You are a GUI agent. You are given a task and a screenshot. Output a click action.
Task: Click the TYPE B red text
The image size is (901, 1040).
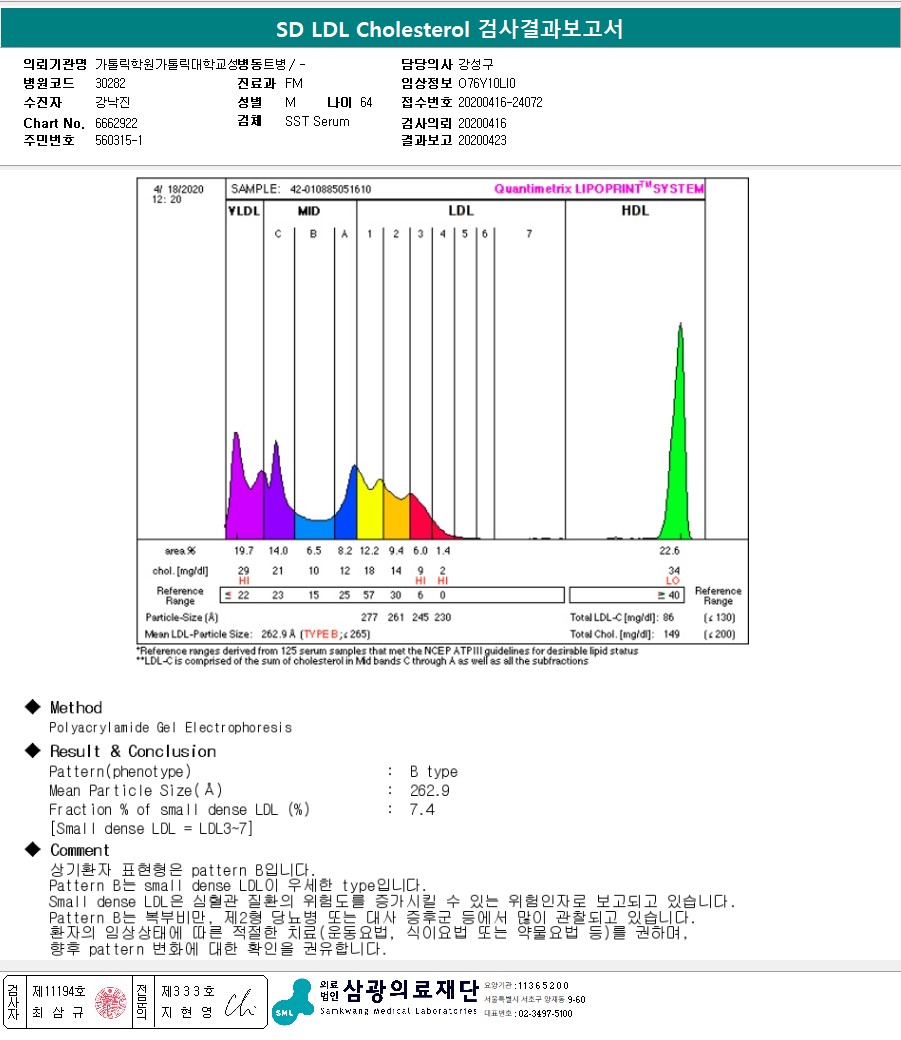point(320,634)
